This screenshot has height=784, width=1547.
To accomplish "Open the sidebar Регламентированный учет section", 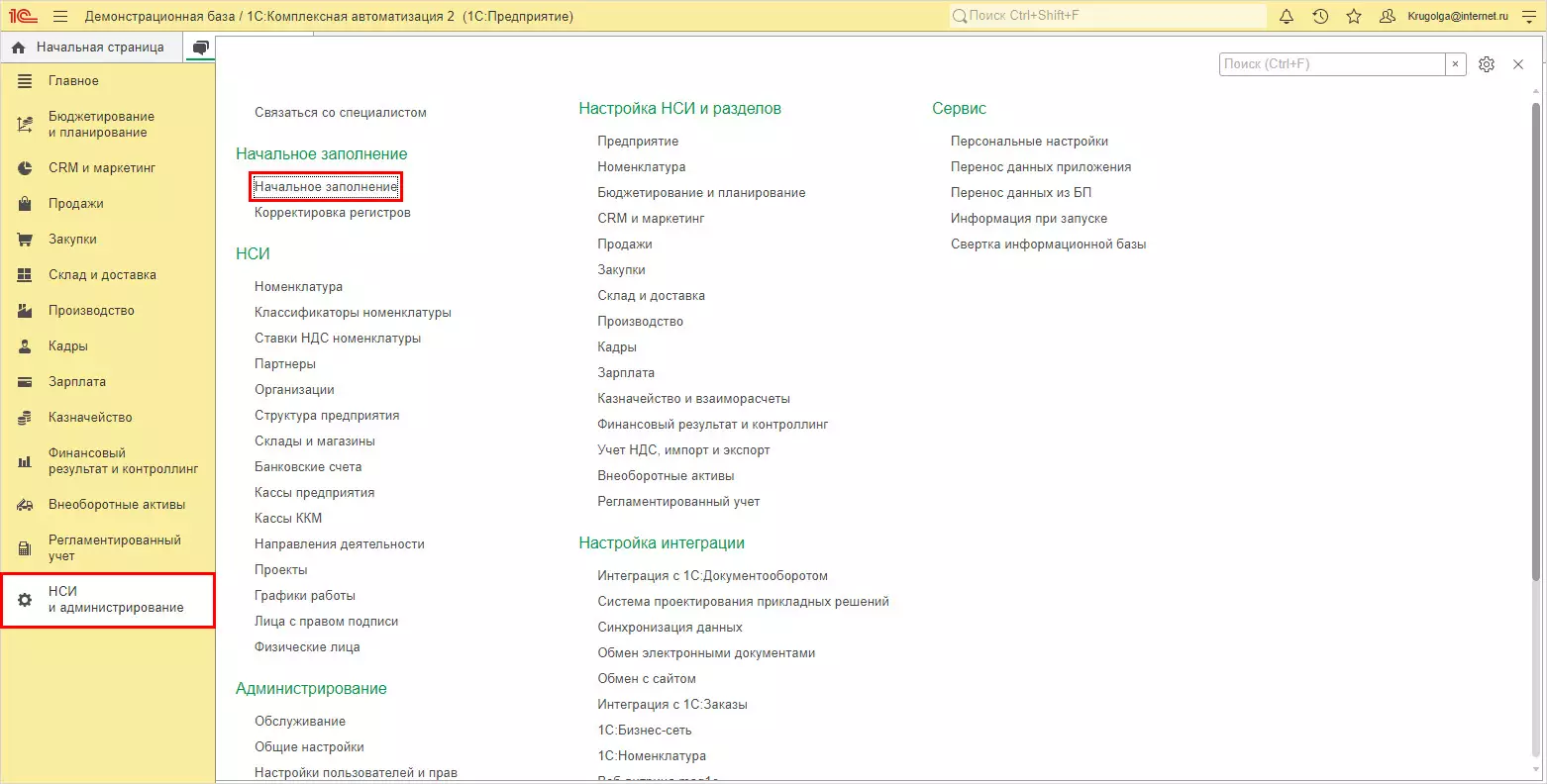I will [x=108, y=548].
